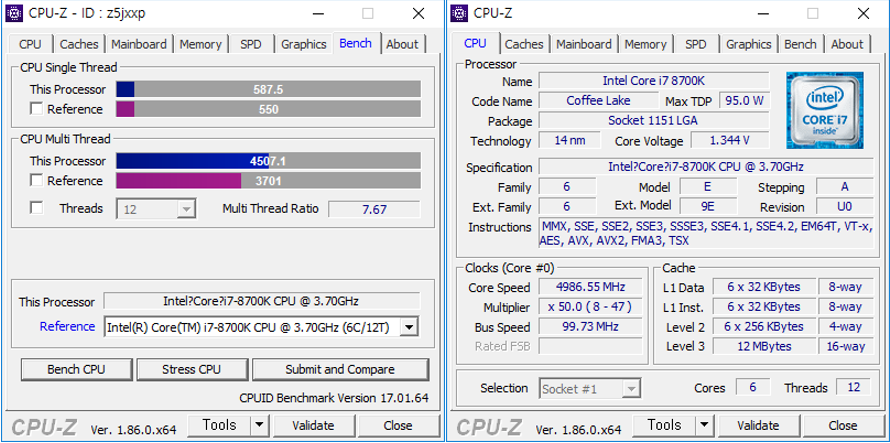This screenshot has width=890, height=443.
Task: Open Graphics tab in the Bench window
Action: coord(304,44)
